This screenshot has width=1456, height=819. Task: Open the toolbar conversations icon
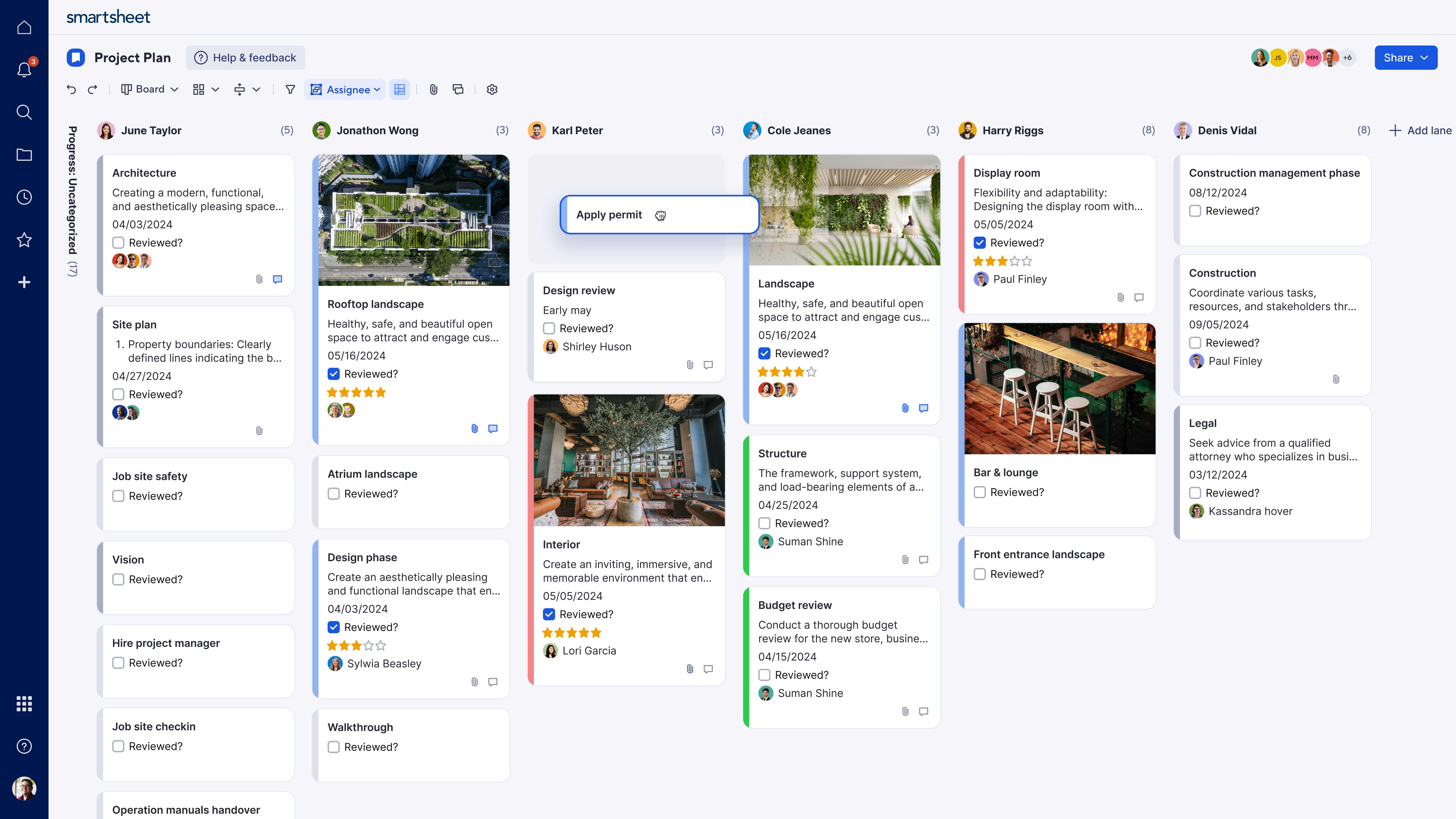click(x=458, y=89)
